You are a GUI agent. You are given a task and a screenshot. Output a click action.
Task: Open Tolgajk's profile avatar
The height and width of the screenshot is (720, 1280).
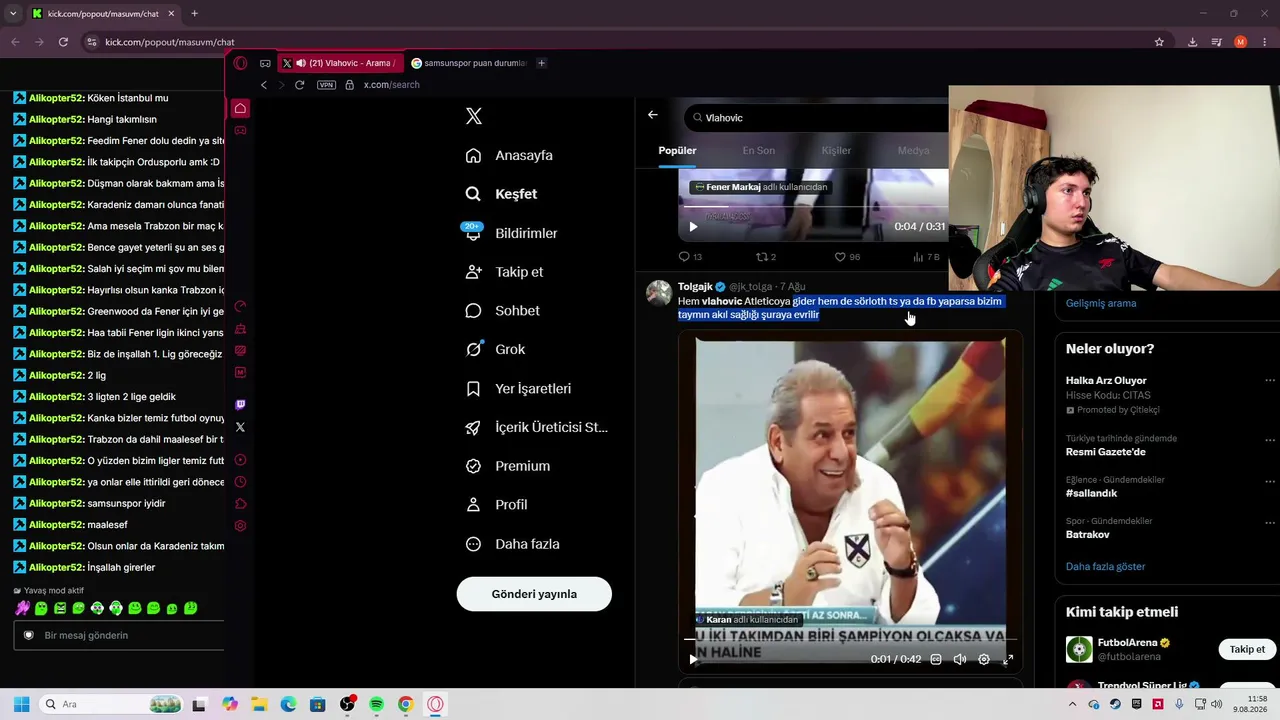(659, 293)
